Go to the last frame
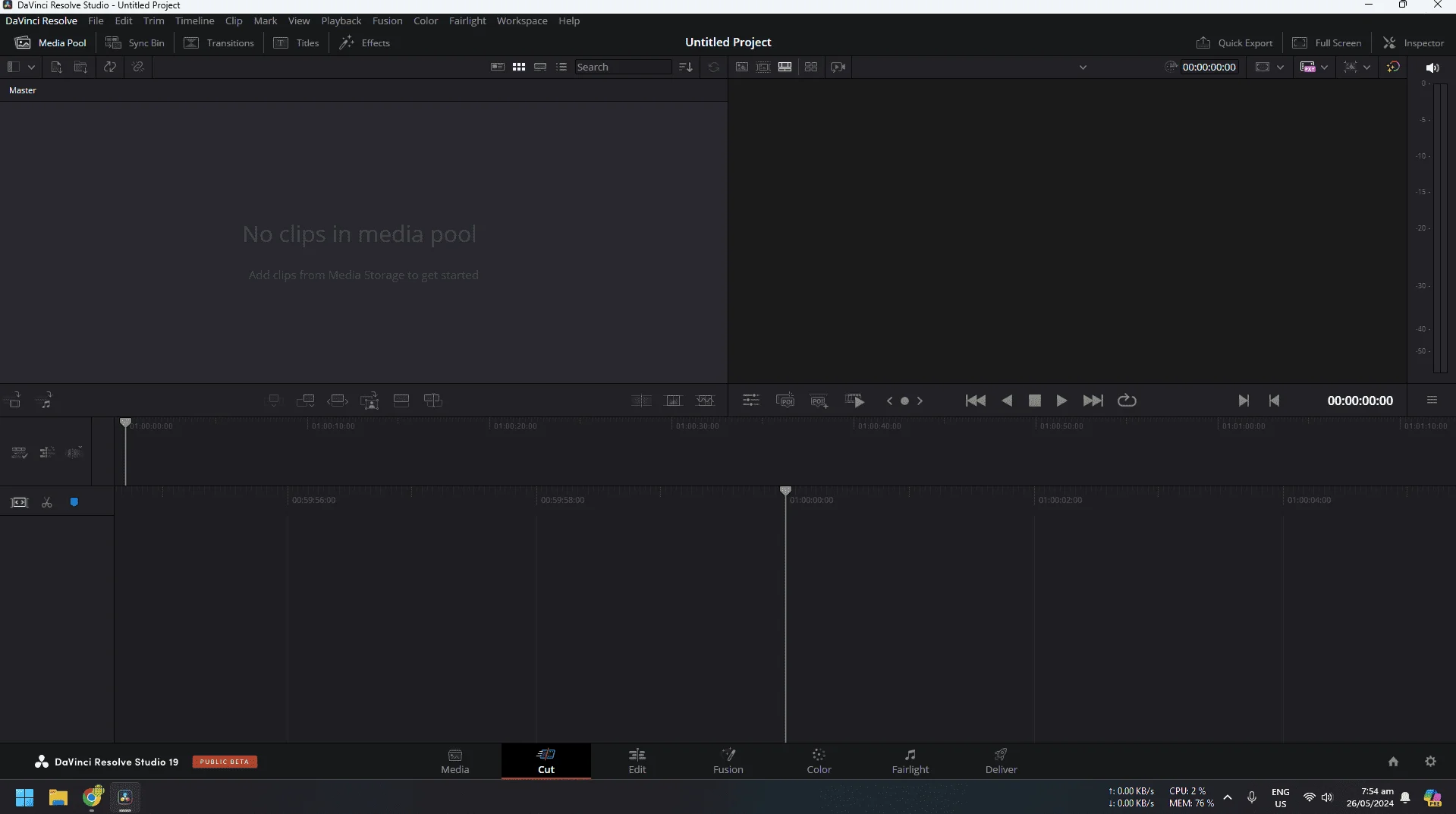This screenshot has width=1456, height=814. tap(1093, 401)
